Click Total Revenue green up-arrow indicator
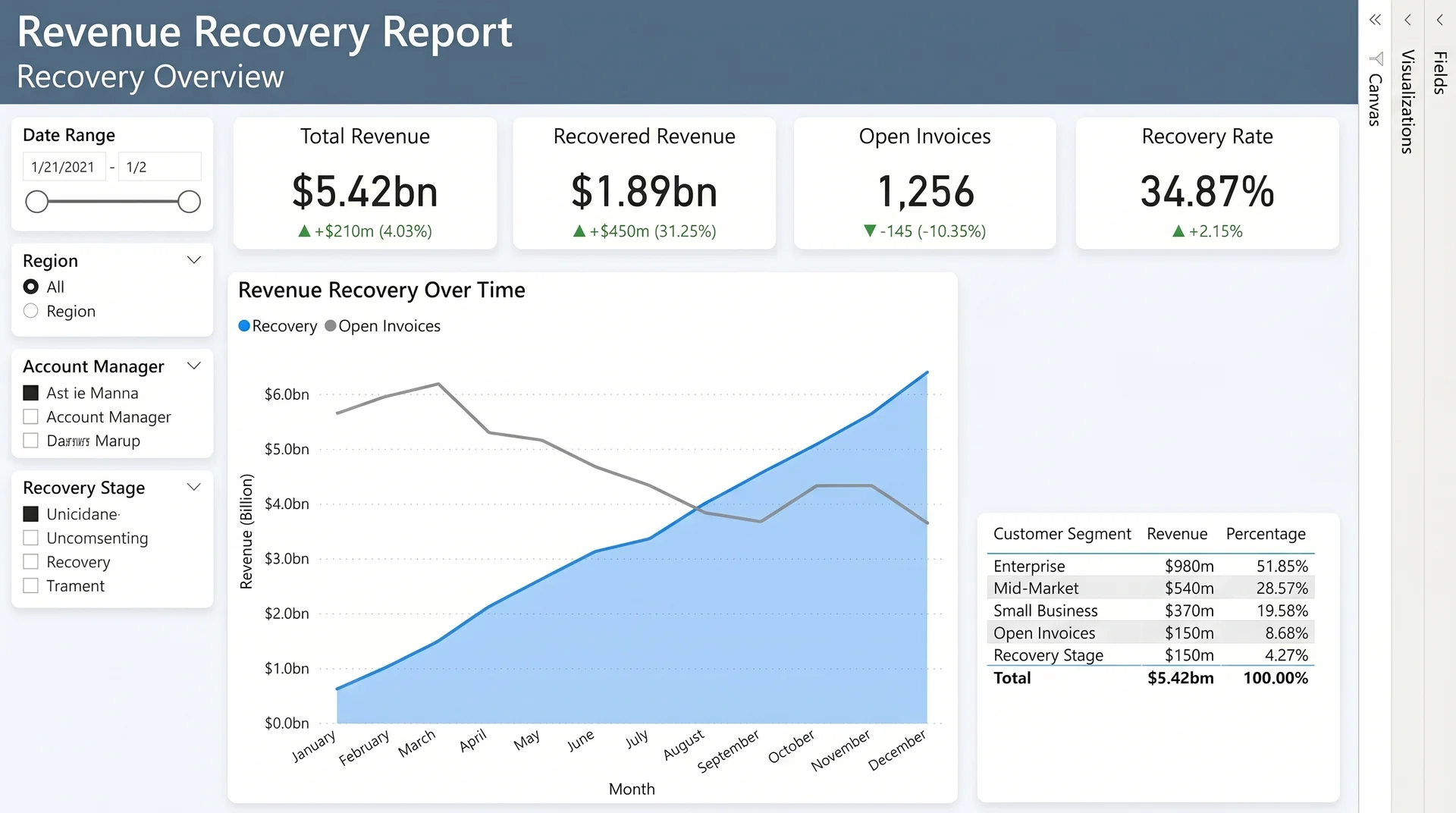This screenshot has width=1456, height=813. point(304,231)
